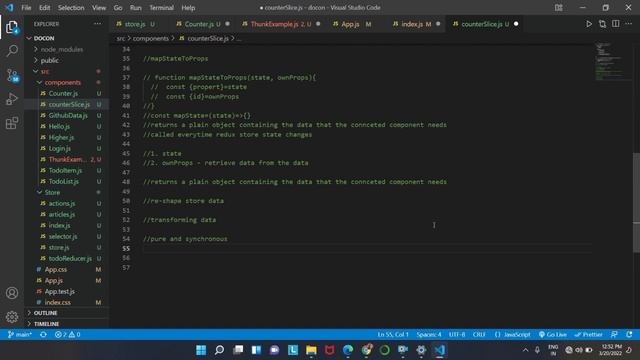Open notifications bell in status bar
The height and width of the screenshot is (360, 640).
(629, 334)
